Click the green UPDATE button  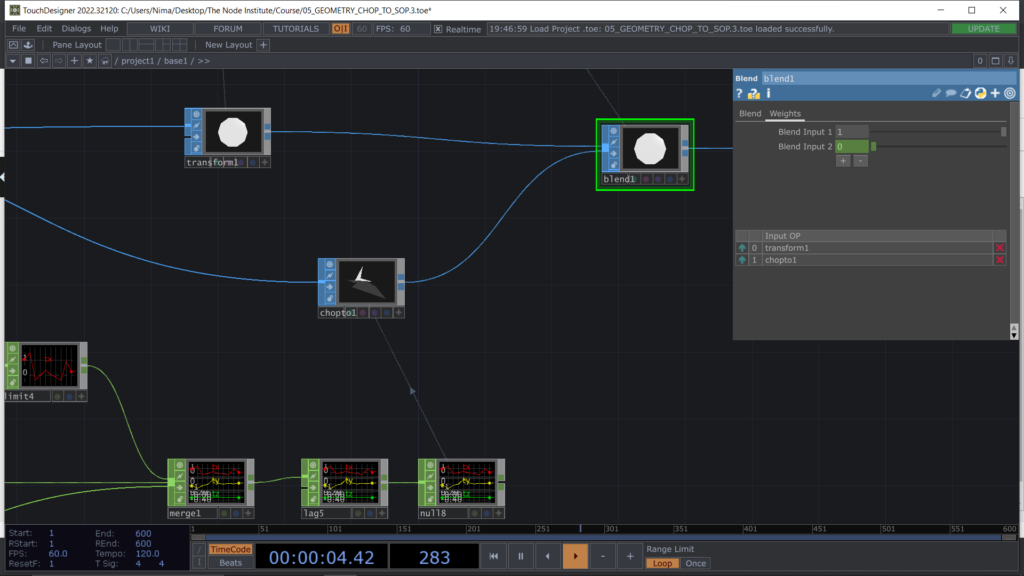pos(984,29)
